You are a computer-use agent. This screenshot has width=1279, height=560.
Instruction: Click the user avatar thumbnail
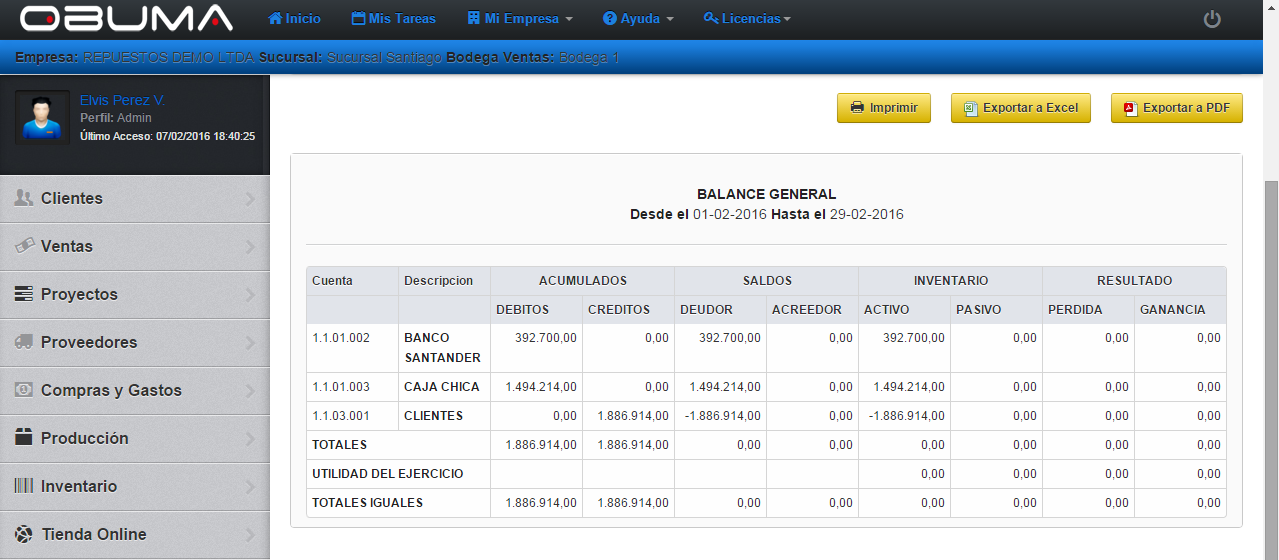(x=42, y=118)
